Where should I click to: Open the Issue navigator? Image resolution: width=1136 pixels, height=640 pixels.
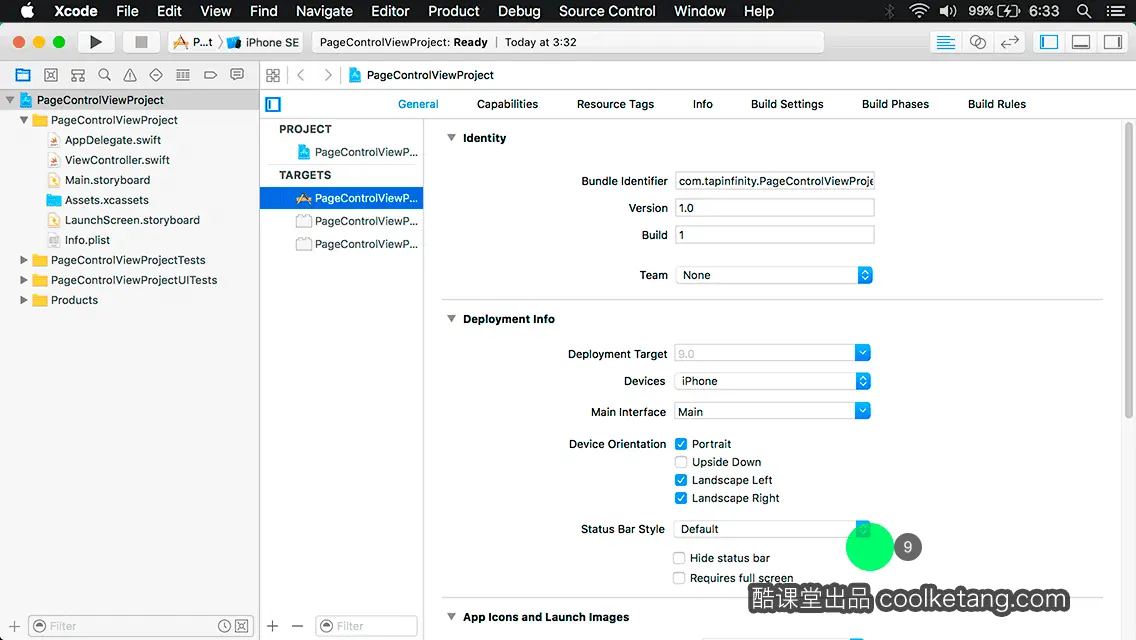(130, 75)
